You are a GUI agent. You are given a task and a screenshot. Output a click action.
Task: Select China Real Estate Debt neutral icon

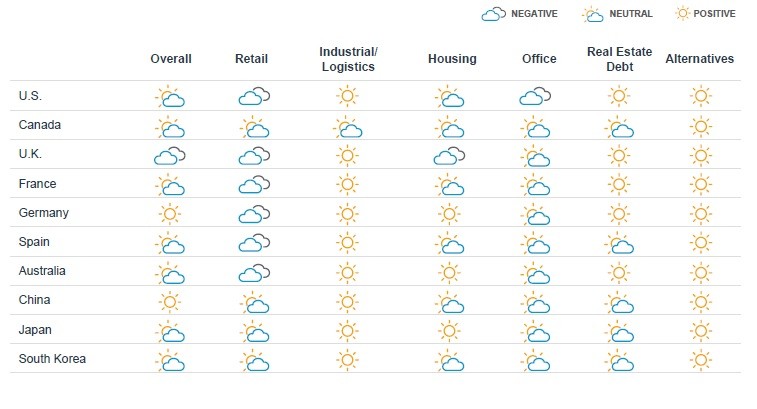[619, 303]
